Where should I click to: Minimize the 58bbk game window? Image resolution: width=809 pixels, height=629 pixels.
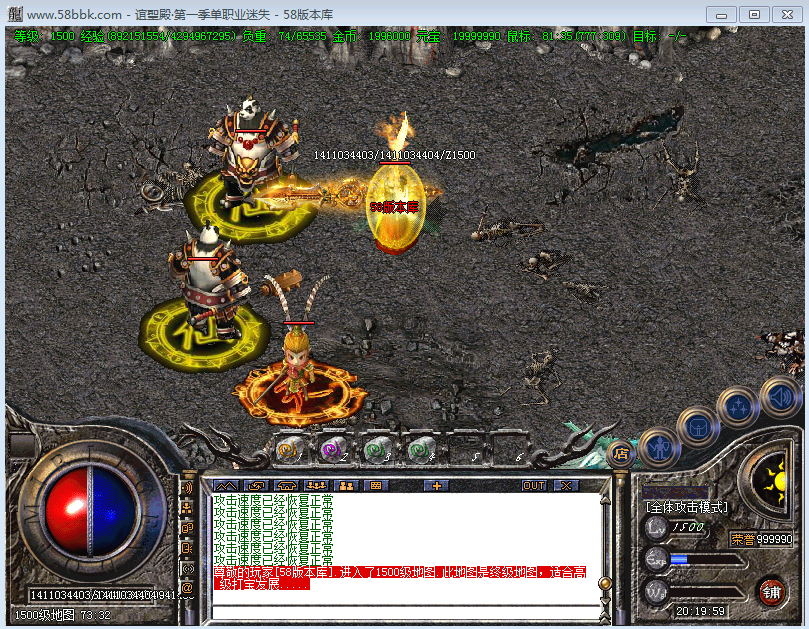pyautogui.click(x=721, y=14)
